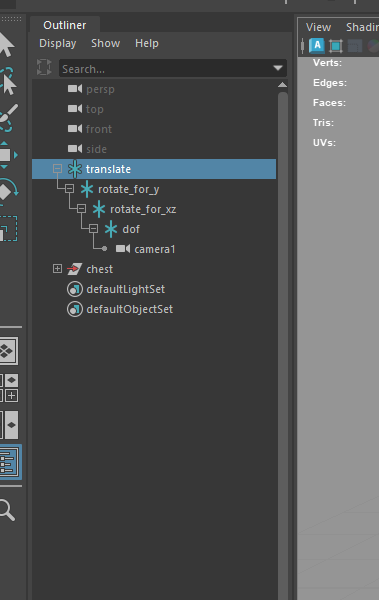Screen dimensions: 379x600
Task: Select the persp camera row
Action: click(154, 89)
